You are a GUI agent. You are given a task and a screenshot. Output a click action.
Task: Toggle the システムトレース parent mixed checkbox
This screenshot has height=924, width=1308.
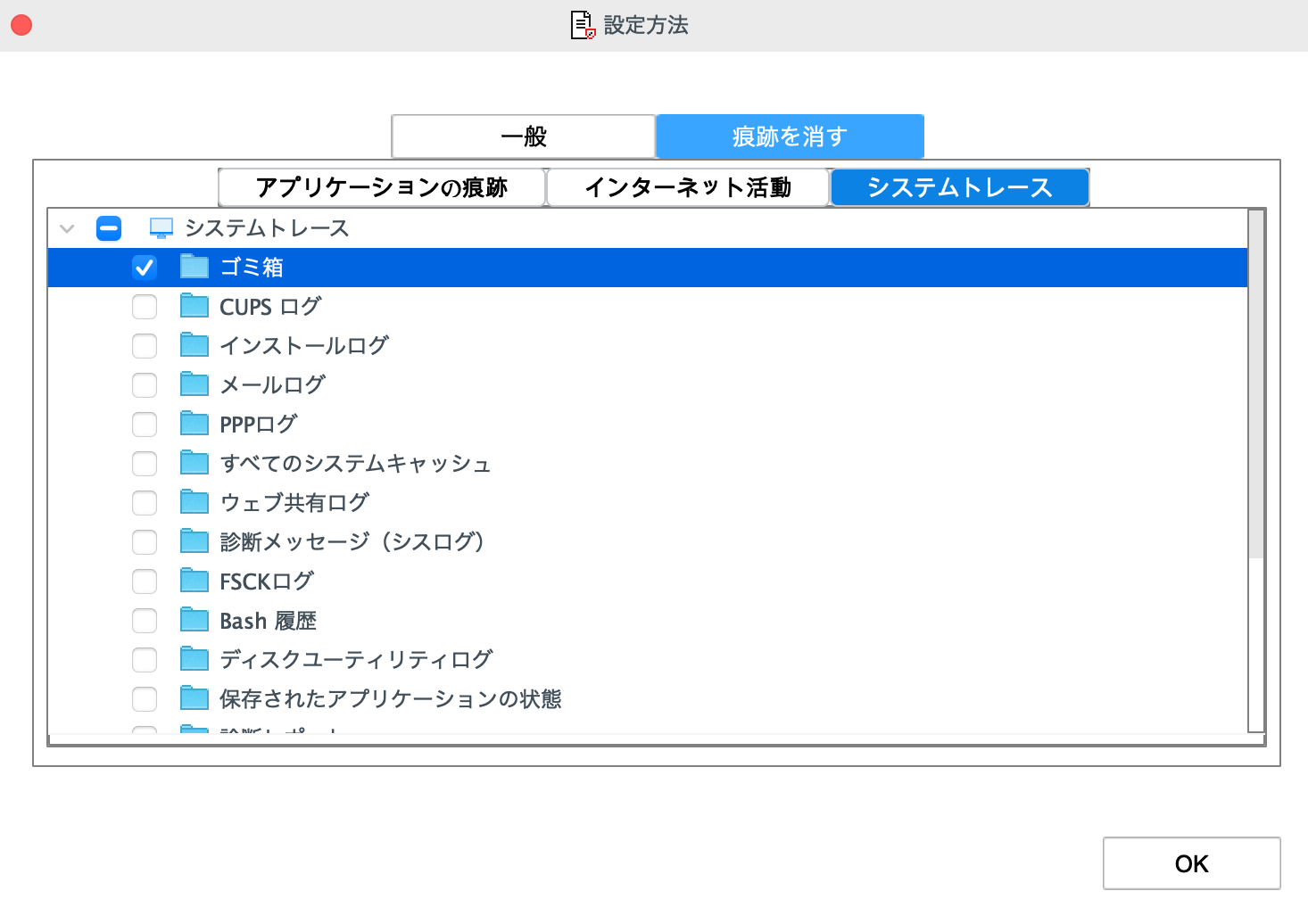point(109,228)
